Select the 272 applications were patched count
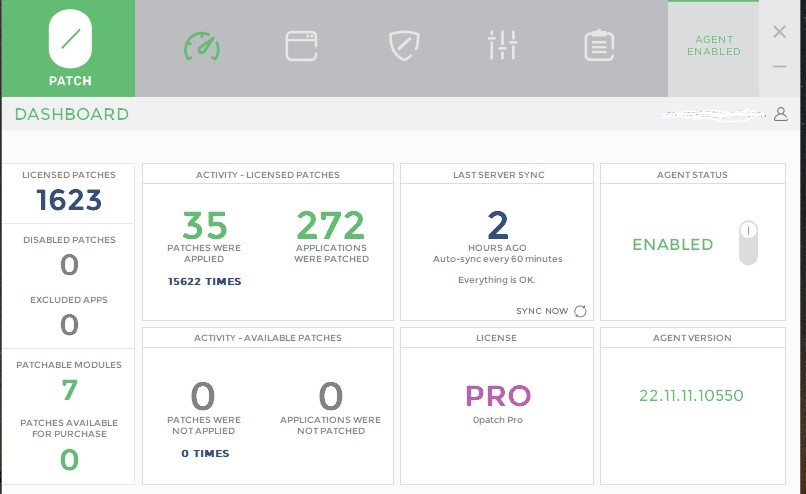Screen dimensions: 806x494 [x=331, y=225]
